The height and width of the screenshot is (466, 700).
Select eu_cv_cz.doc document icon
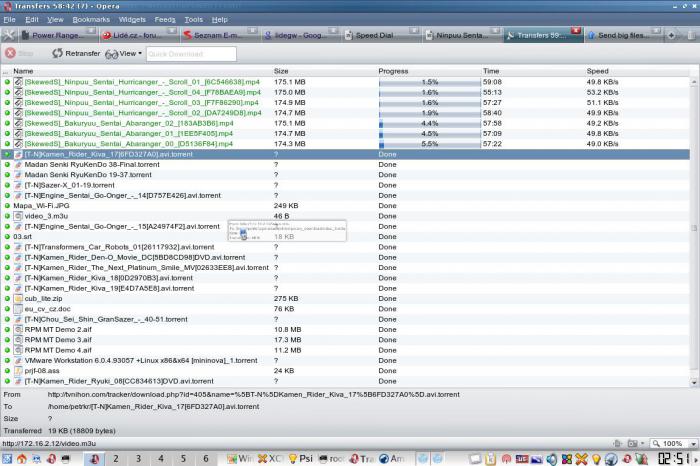(18, 309)
